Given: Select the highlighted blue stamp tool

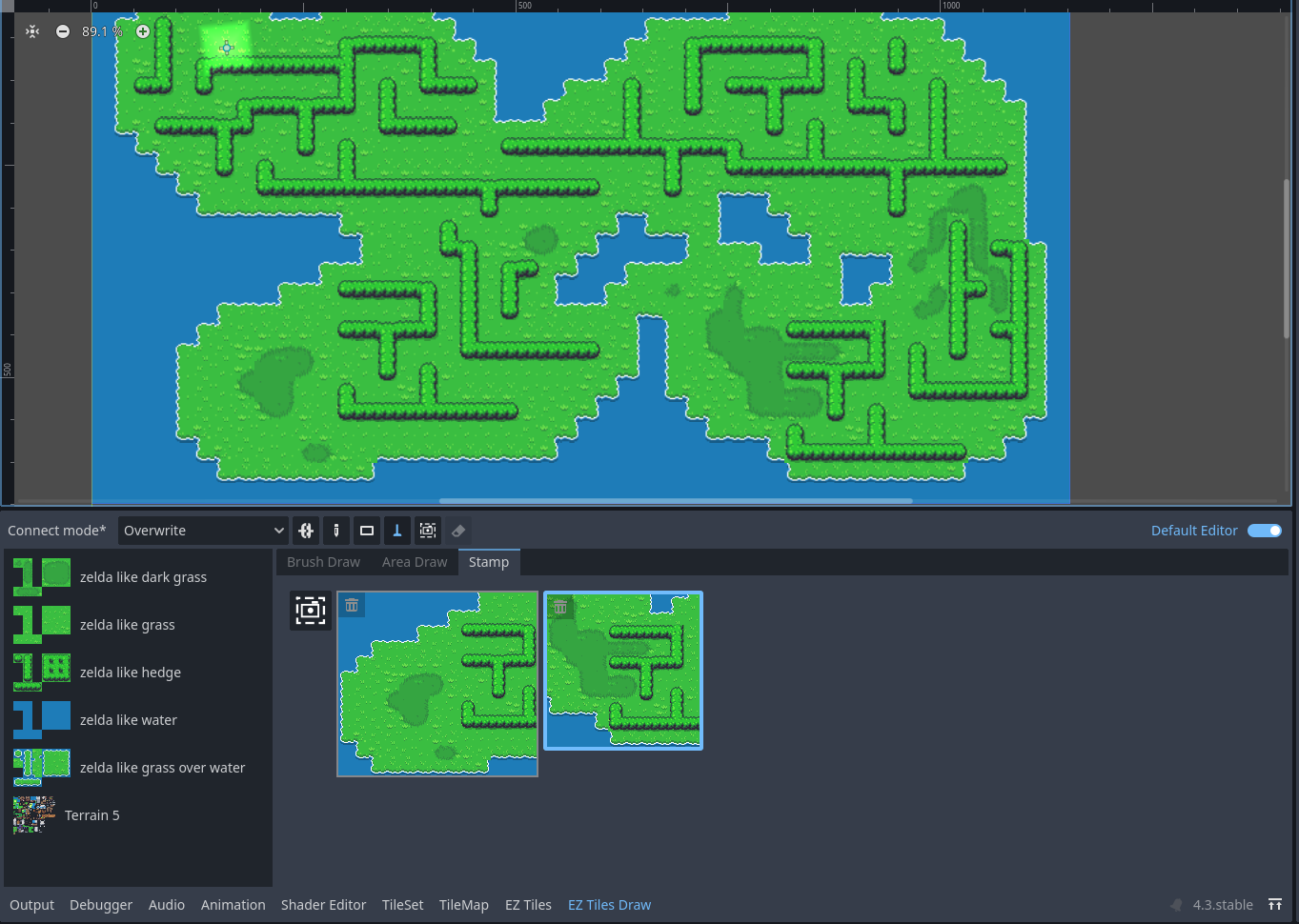Looking at the screenshot, I should click(x=397, y=531).
